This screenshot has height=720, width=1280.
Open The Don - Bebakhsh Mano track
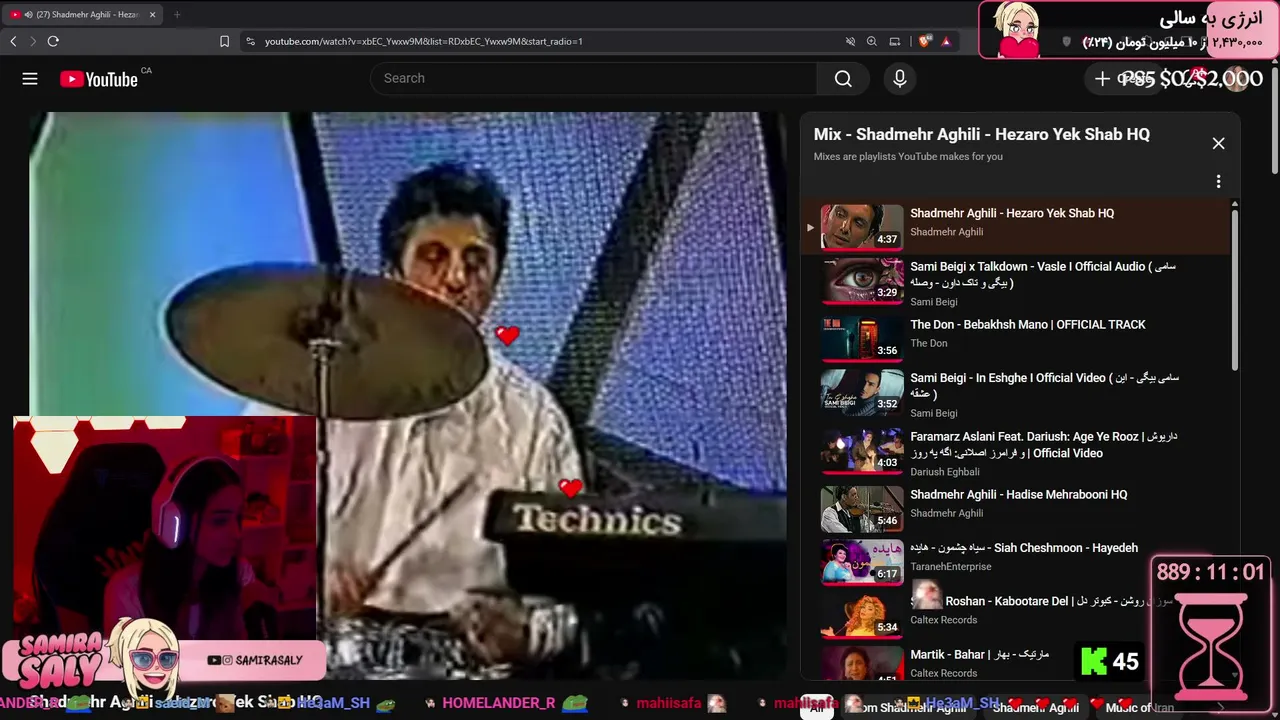(1028, 325)
